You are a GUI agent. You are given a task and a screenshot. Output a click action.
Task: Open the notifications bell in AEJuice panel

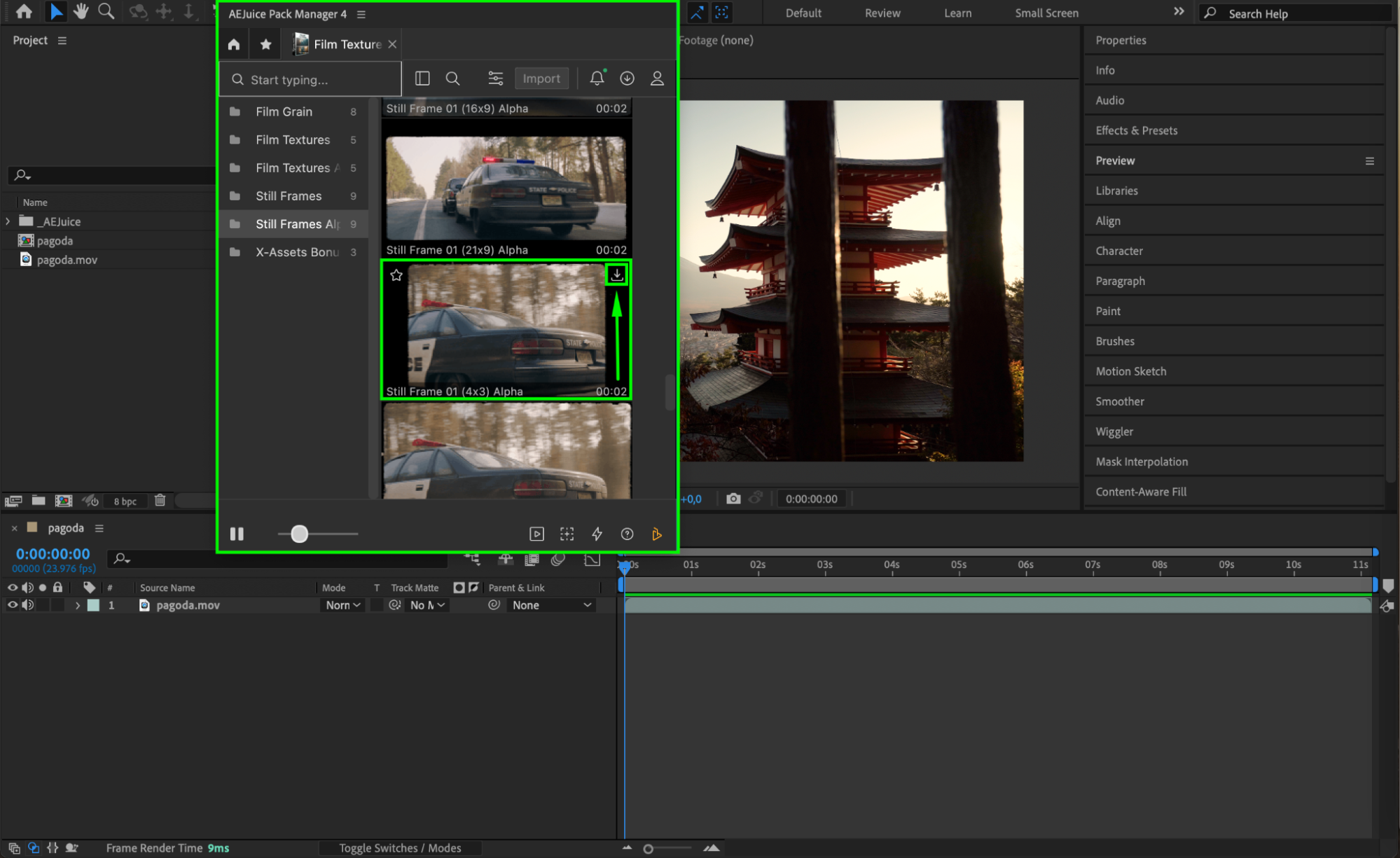[x=597, y=78]
